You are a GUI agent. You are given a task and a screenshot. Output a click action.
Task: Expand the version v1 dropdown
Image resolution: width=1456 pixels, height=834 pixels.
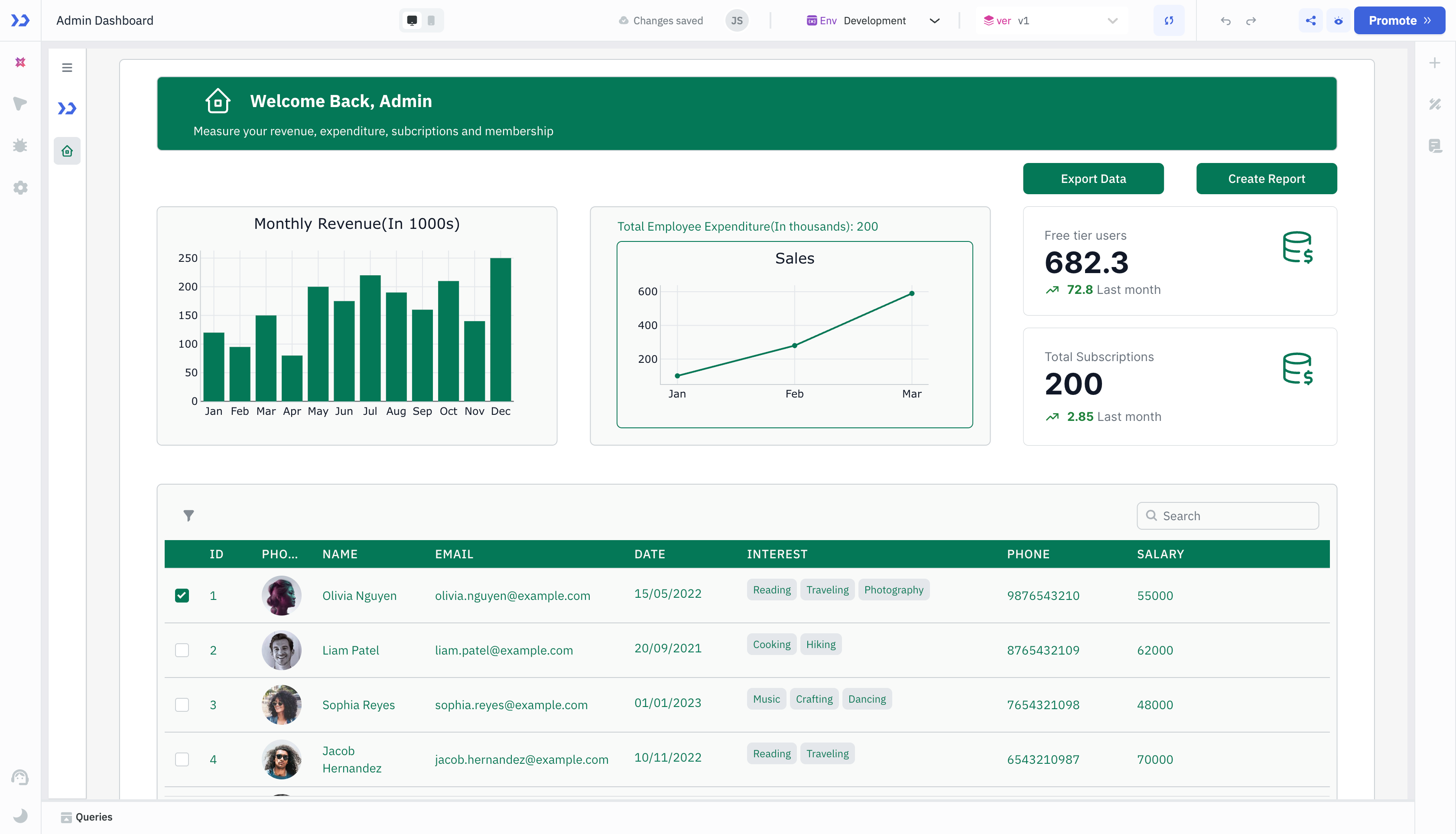tap(1111, 20)
